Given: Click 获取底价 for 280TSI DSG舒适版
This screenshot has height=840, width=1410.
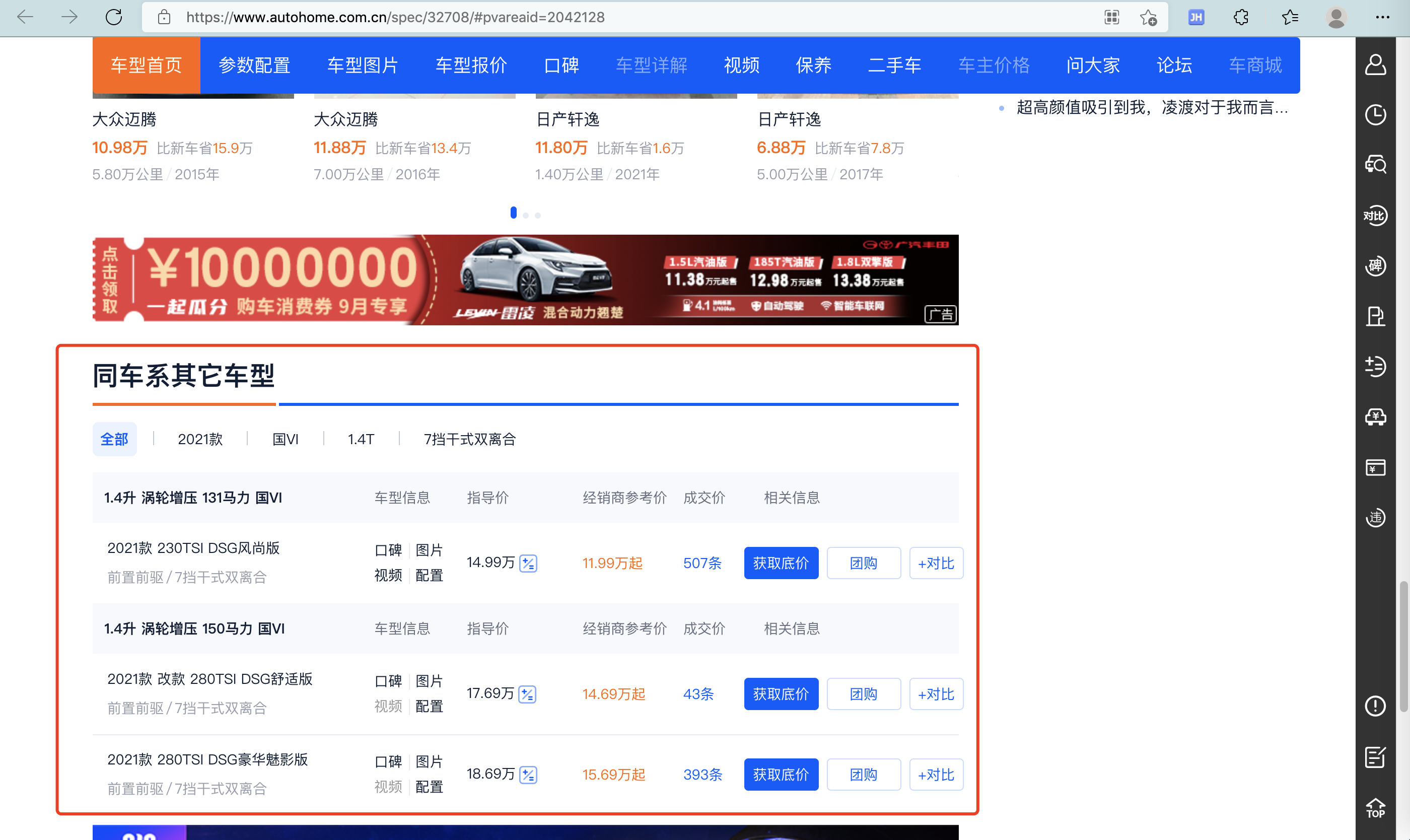Looking at the screenshot, I should [781, 694].
